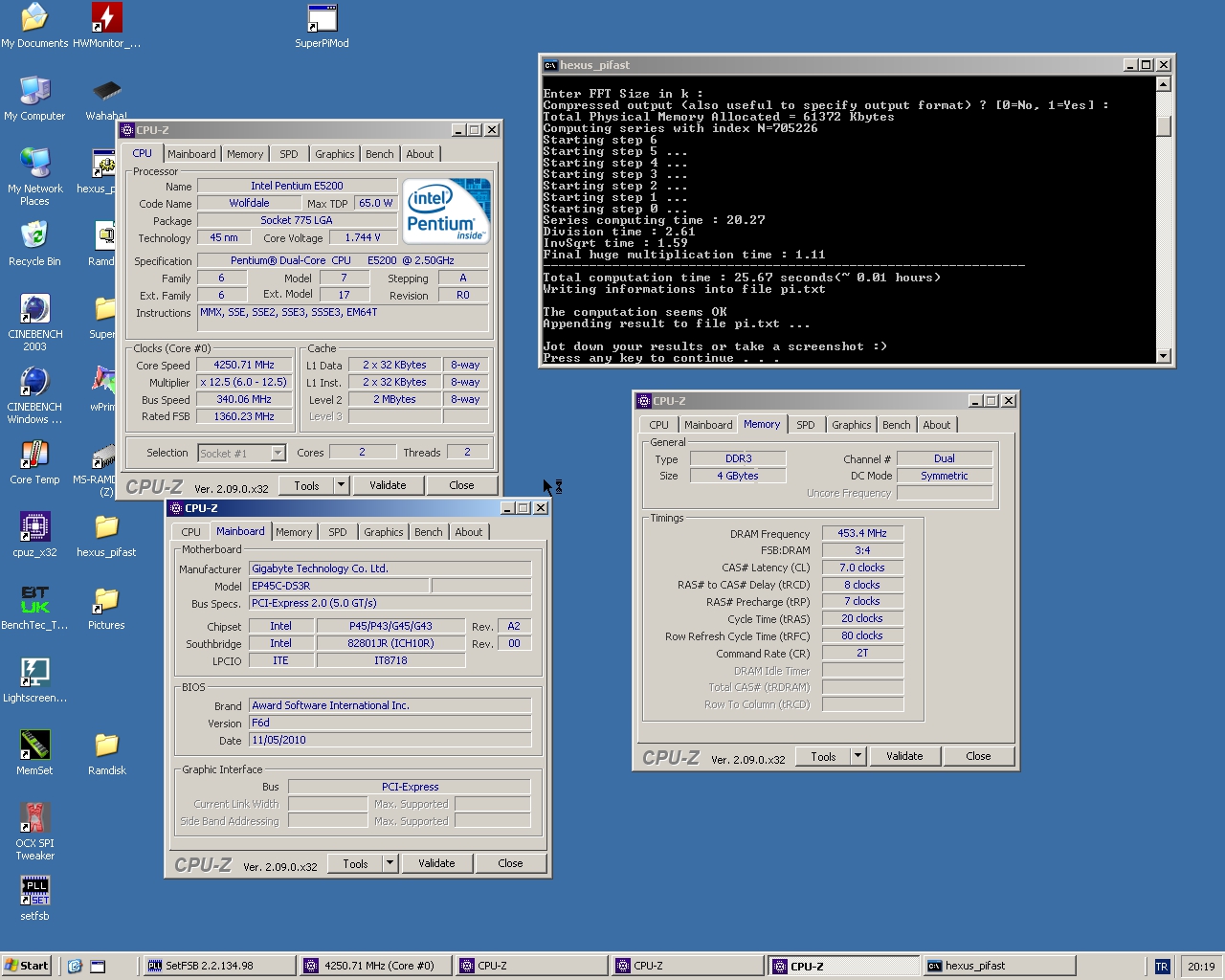1225x980 pixels.
Task: Click the console scrollbar thumb
Action: [x=1164, y=127]
